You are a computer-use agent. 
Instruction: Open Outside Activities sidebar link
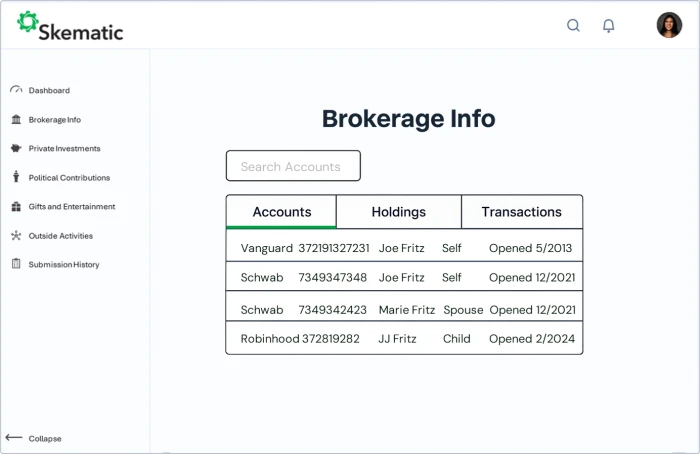(61, 236)
